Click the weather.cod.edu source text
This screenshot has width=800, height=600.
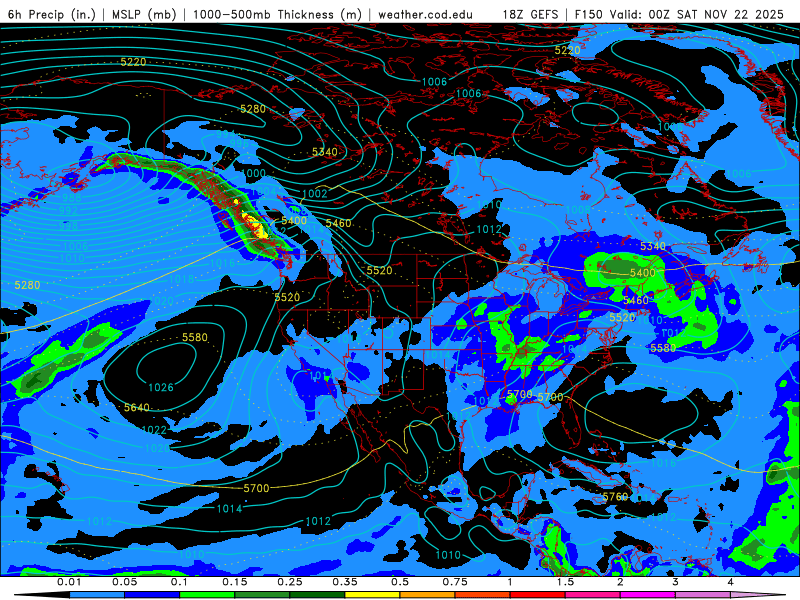(425, 14)
